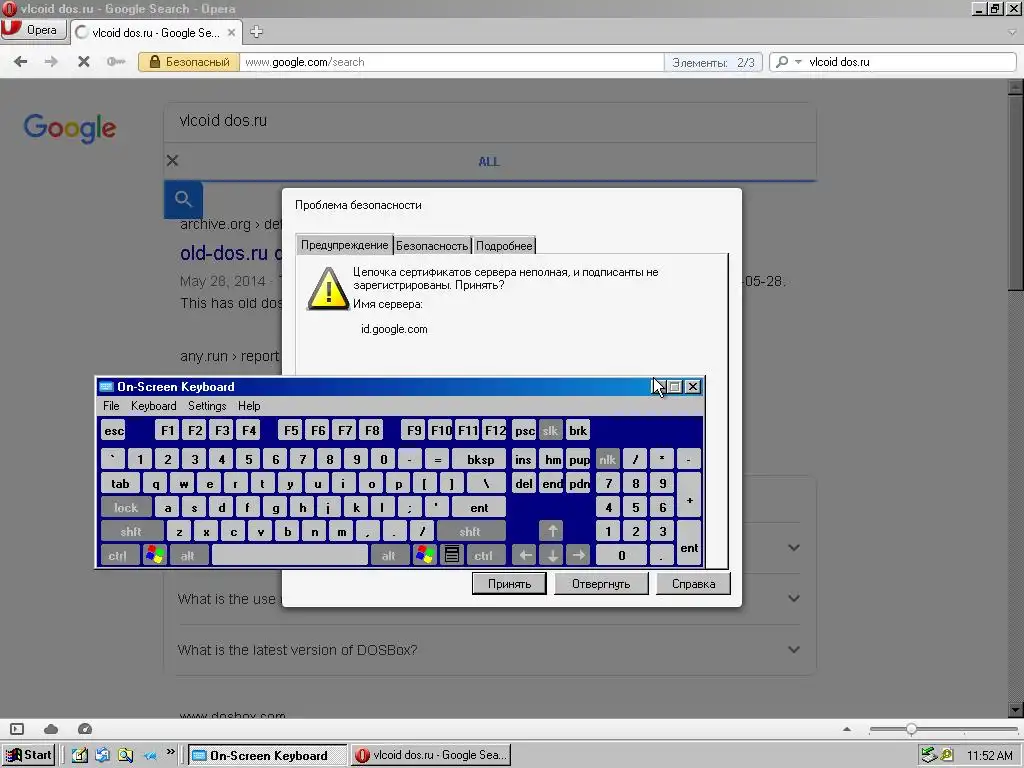Toggle the right shft key
The width and height of the screenshot is (1024, 768).
pos(470,532)
